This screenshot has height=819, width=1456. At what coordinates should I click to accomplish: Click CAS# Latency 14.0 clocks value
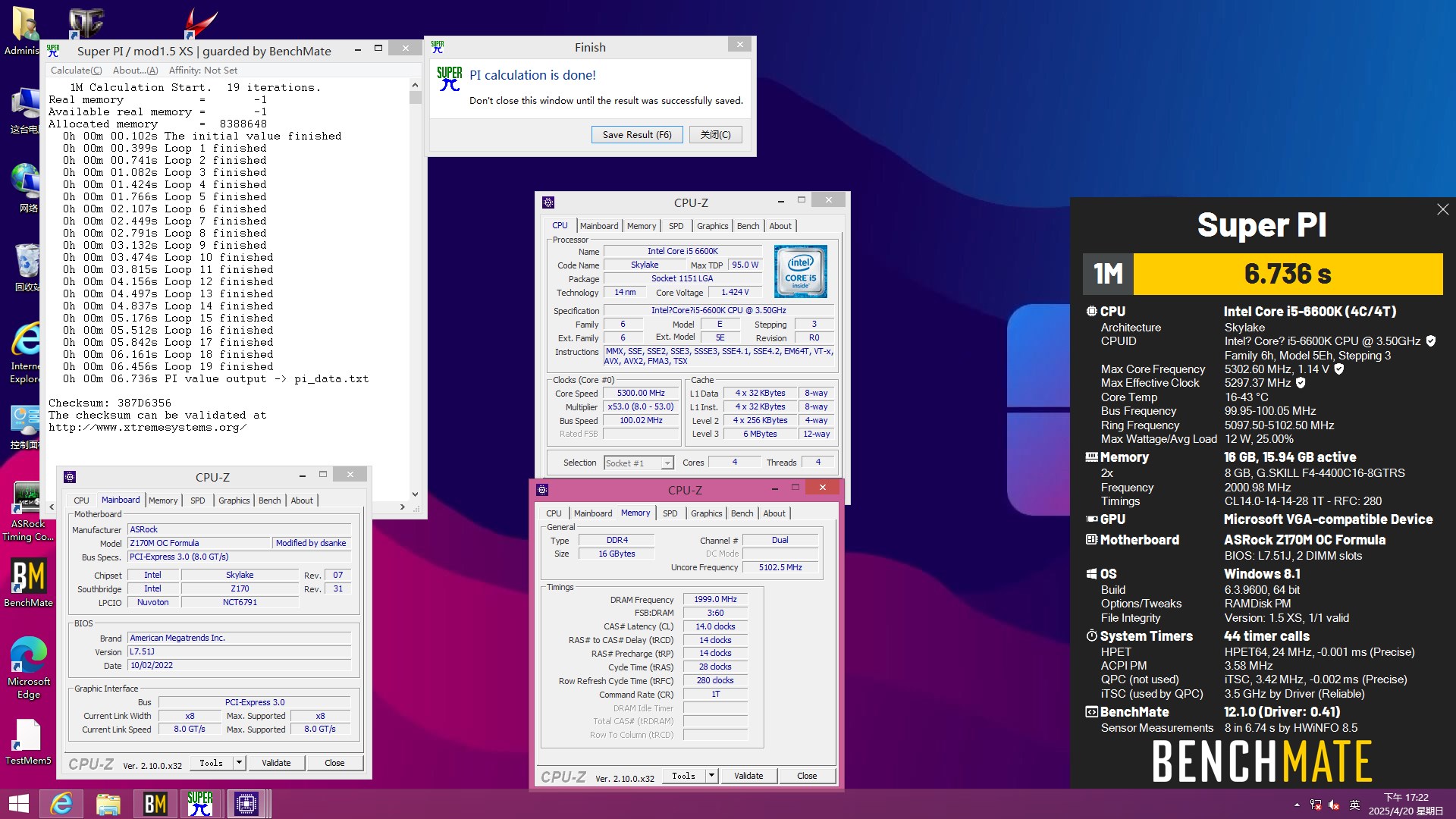(715, 626)
